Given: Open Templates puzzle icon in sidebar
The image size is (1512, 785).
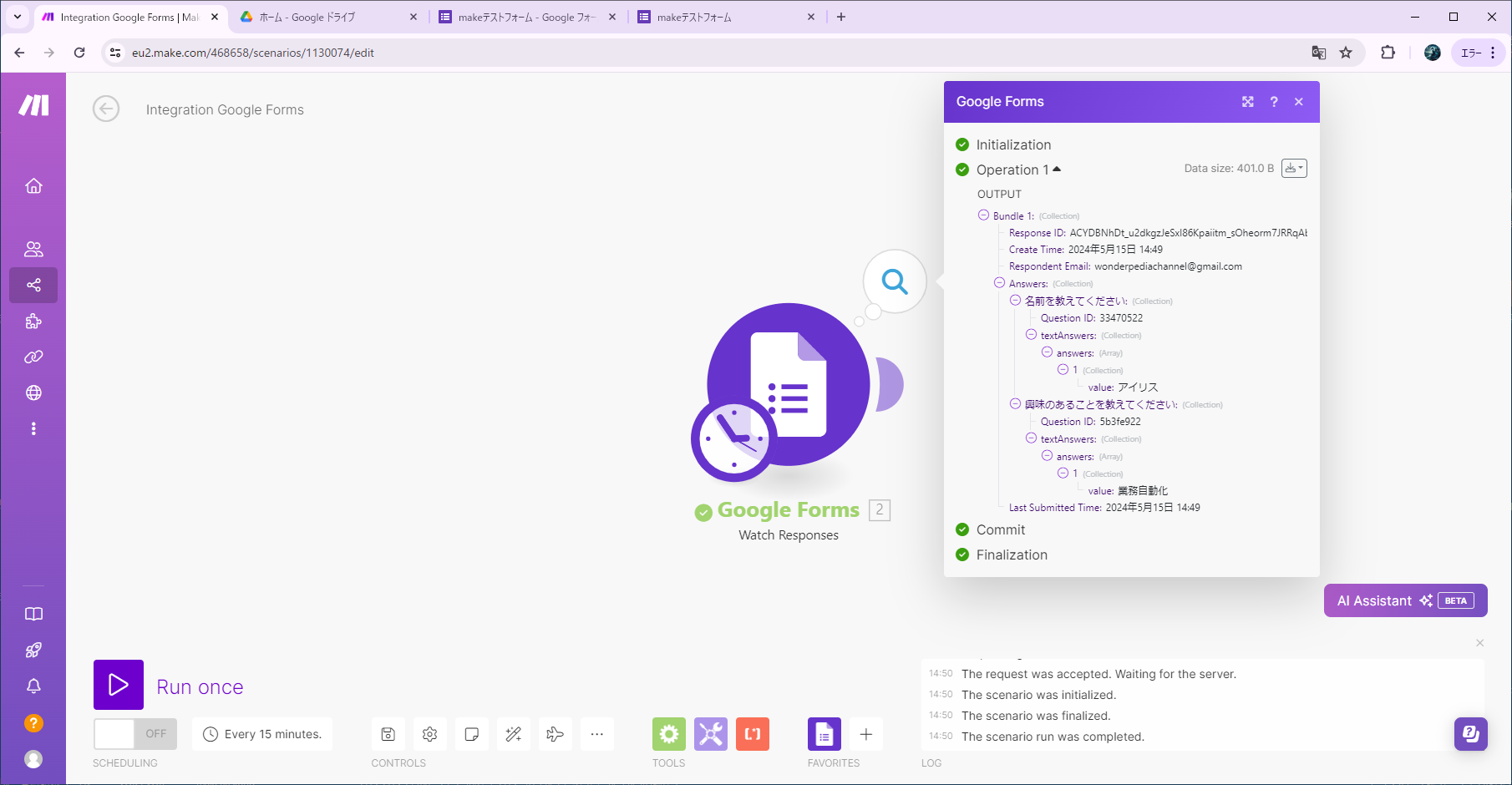Looking at the screenshot, I should click(x=33, y=321).
